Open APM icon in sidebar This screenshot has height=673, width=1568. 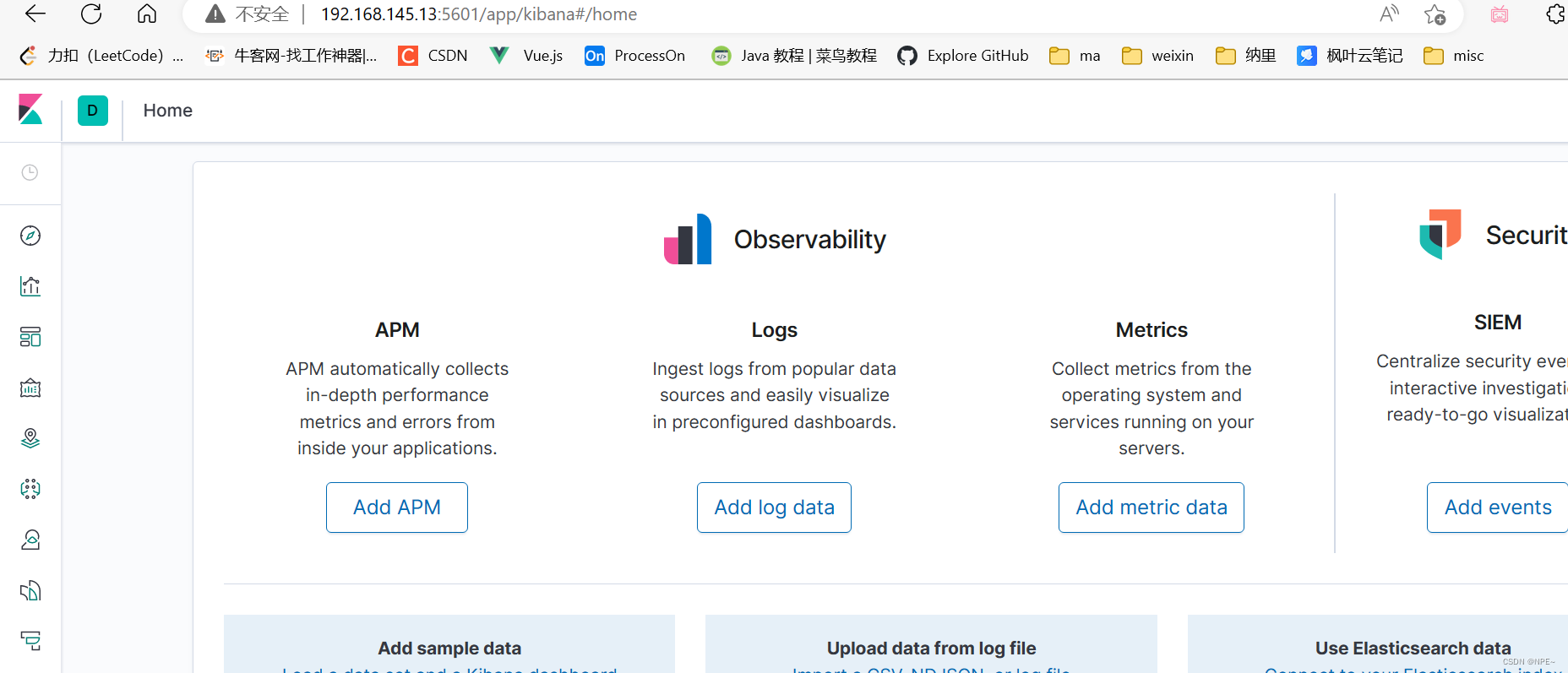(x=30, y=641)
